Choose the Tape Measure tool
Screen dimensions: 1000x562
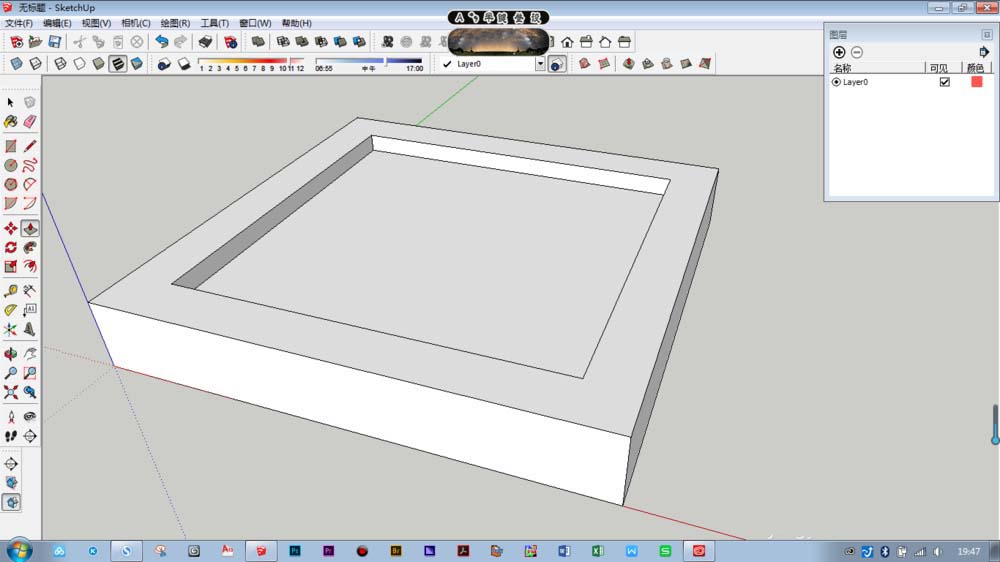pyautogui.click(x=11, y=291)
